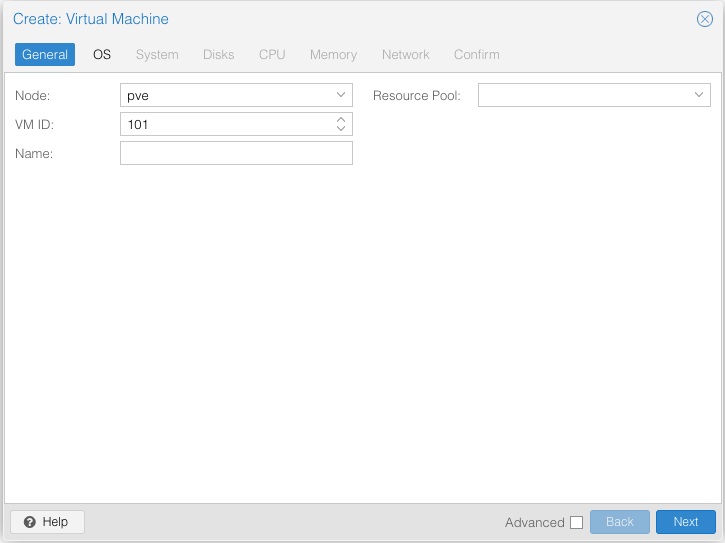Image resolution: width=725 pixels, height=543 pixels.
Task: Click the Advanced label text
Action: [x=535, y=522]
